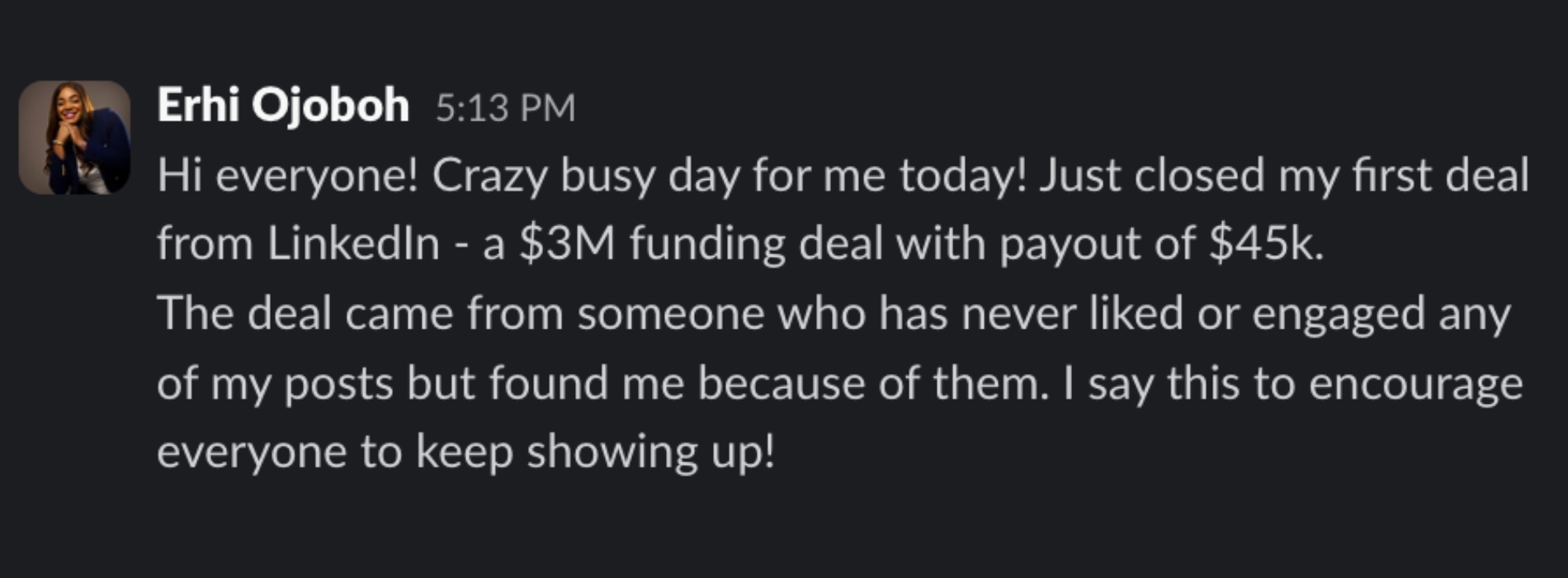Image resolution: width=1568 pixels, height=578 pixels.
Task: Click the text "Just closed my first deal"
Action: [1283, 176]
